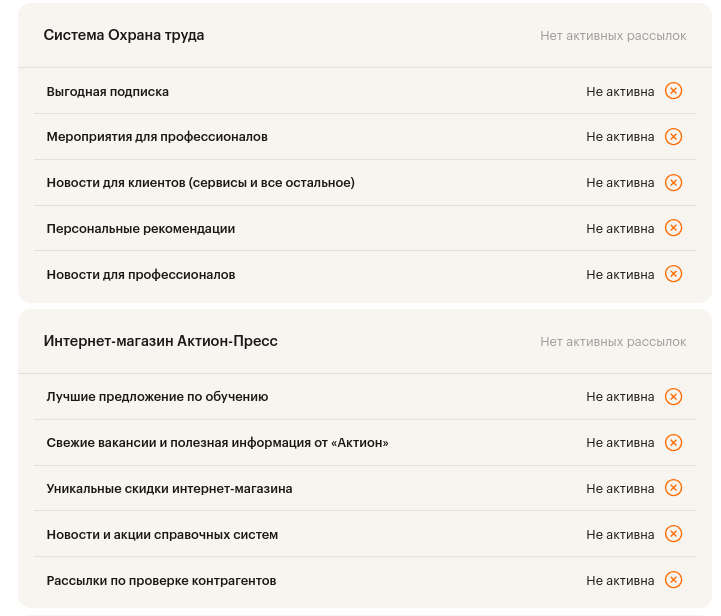Click 'Не активна' status of Выгодная подписка
721x616 pixels.
pos(620,92)
